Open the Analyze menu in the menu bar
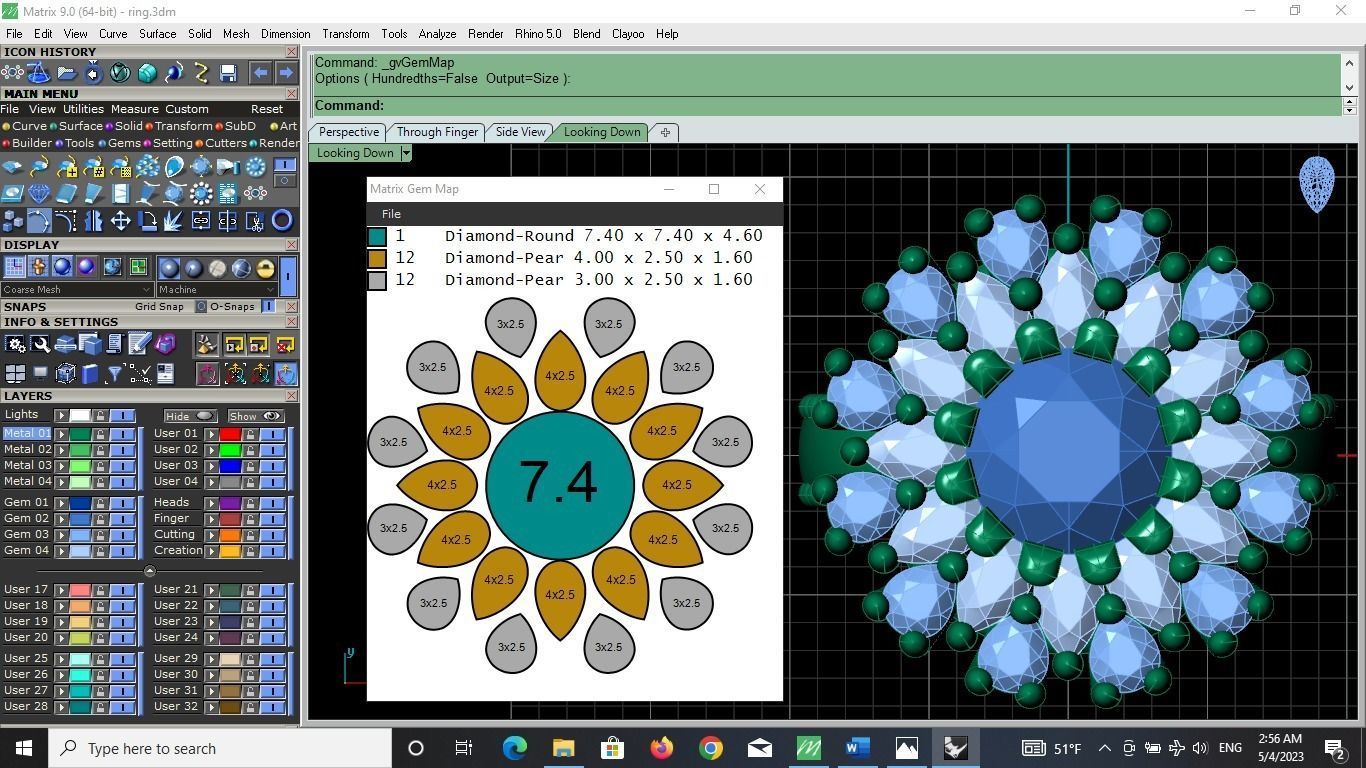The width and height of the screenshot is (1366, 768). click(437, 34)
